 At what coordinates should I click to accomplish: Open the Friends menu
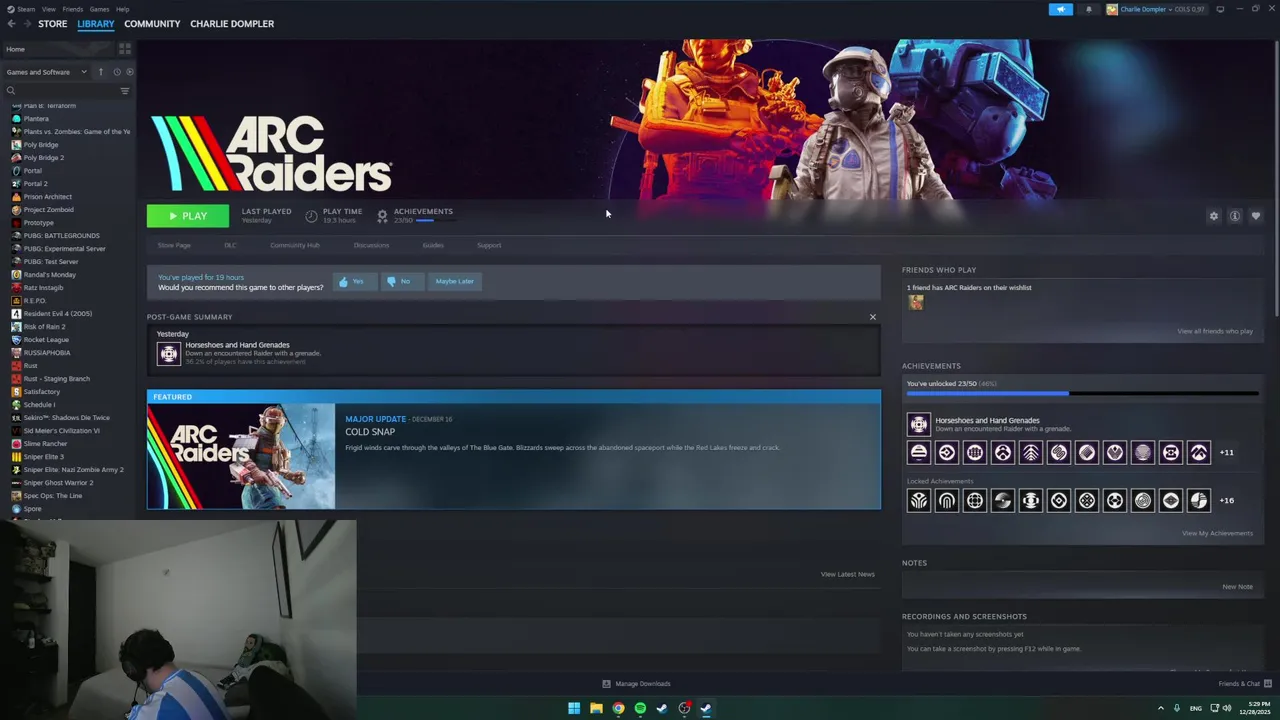(73, 9)
